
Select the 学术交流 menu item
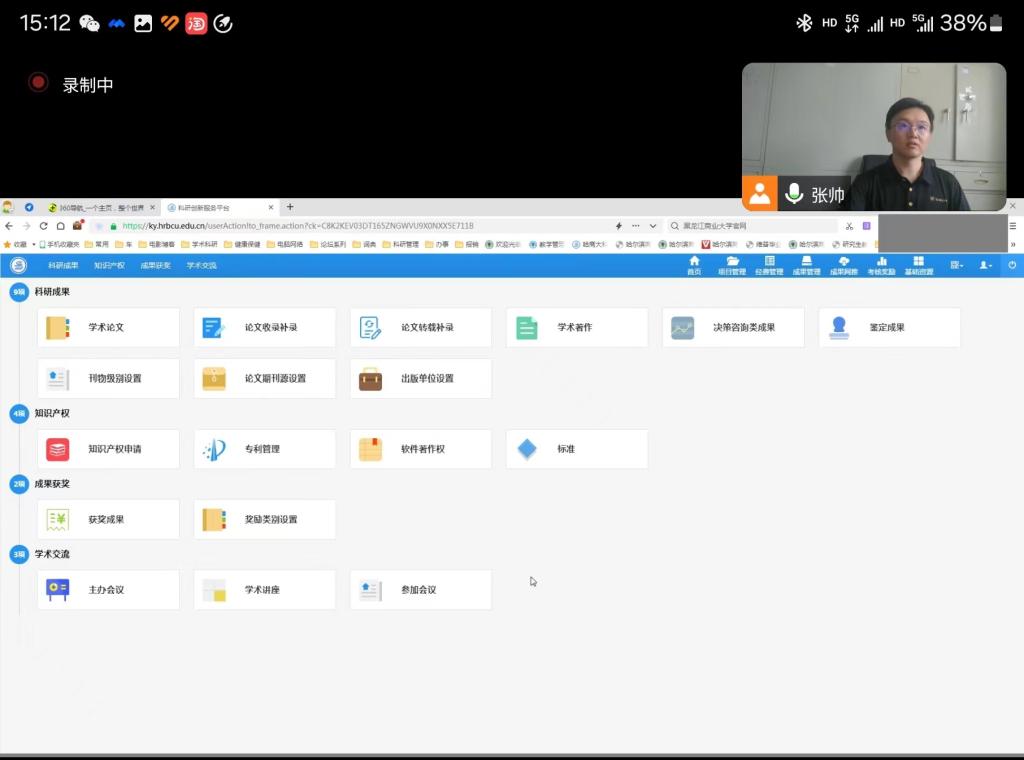tap(201, 266)
